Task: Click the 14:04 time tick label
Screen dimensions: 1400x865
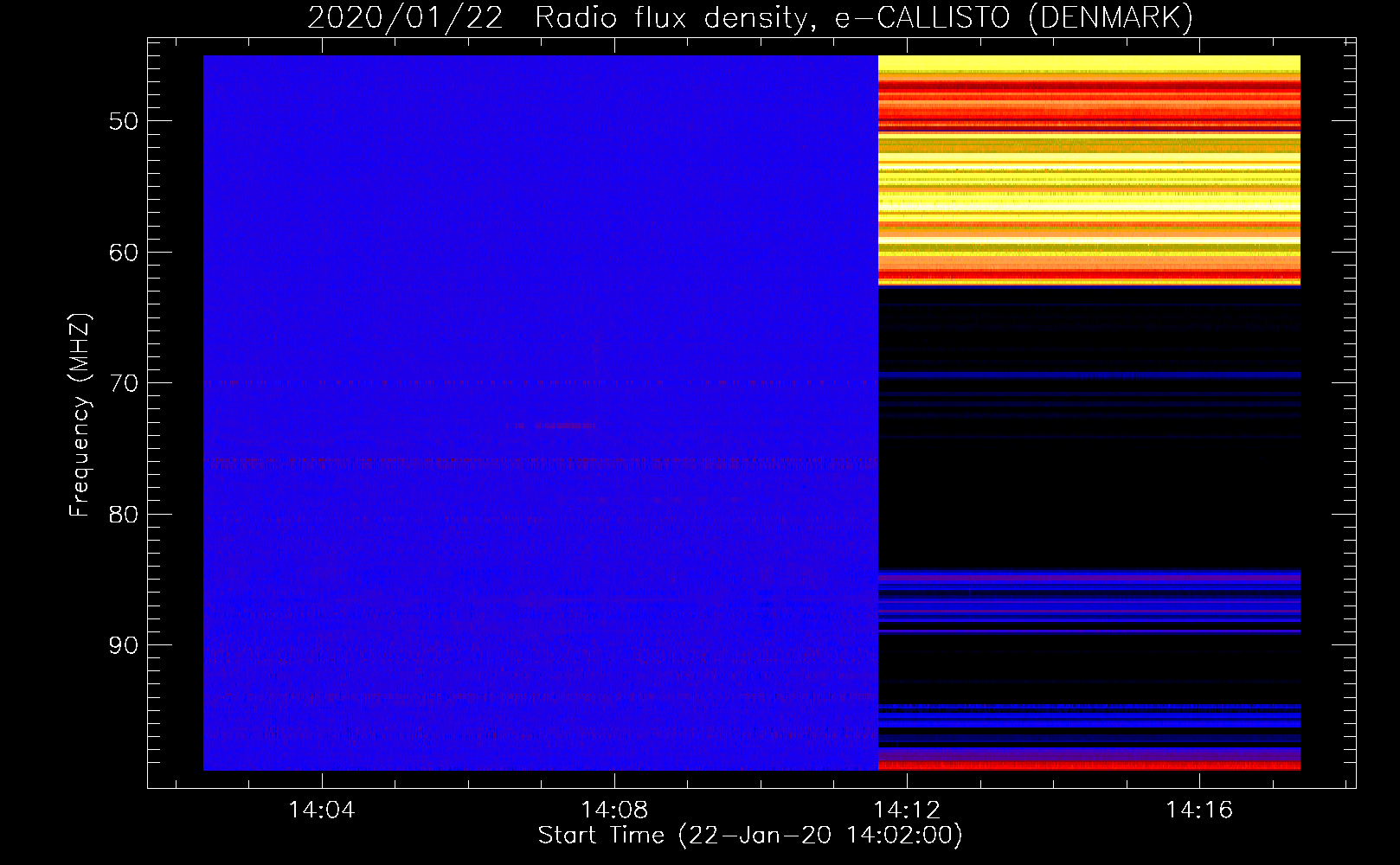Action: pyautogui.click(x=322, y=811)
